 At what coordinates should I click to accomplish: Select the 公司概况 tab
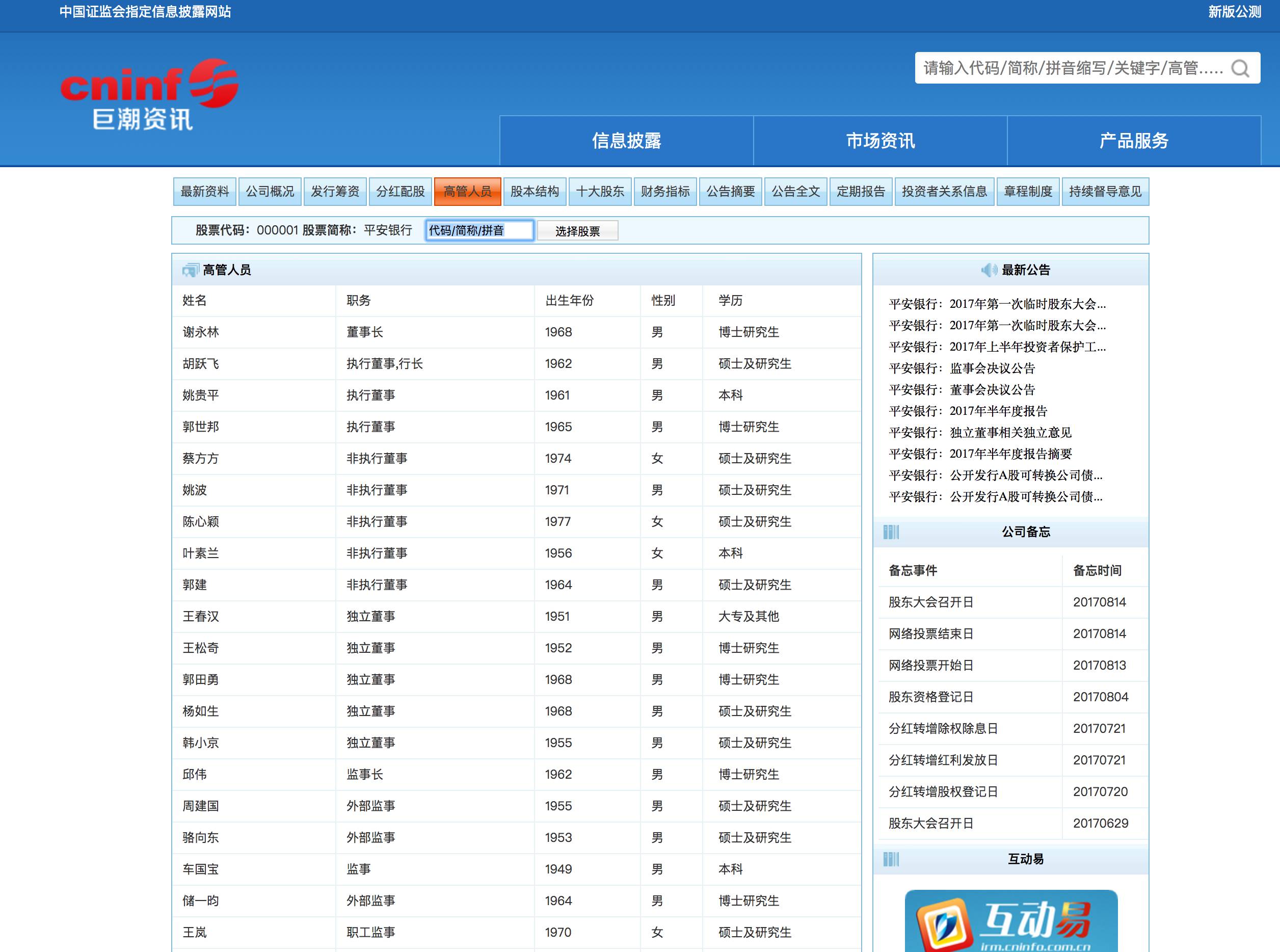coord(270,191)
